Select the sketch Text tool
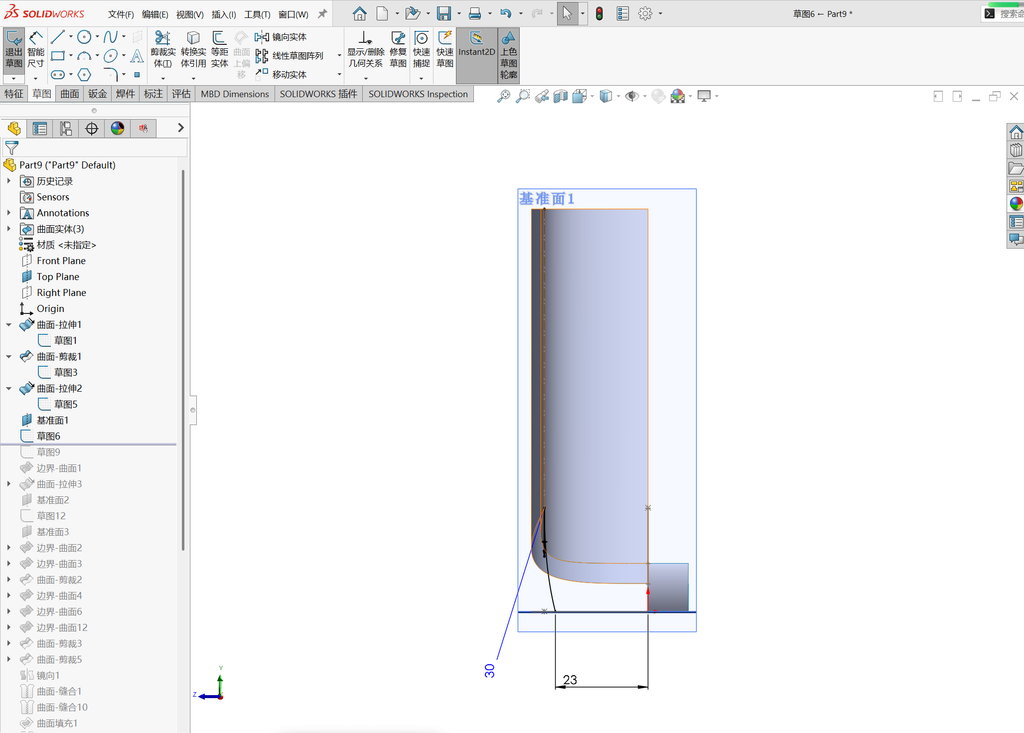This screenshot has width=1024, height=733. (x=137, y=56)
